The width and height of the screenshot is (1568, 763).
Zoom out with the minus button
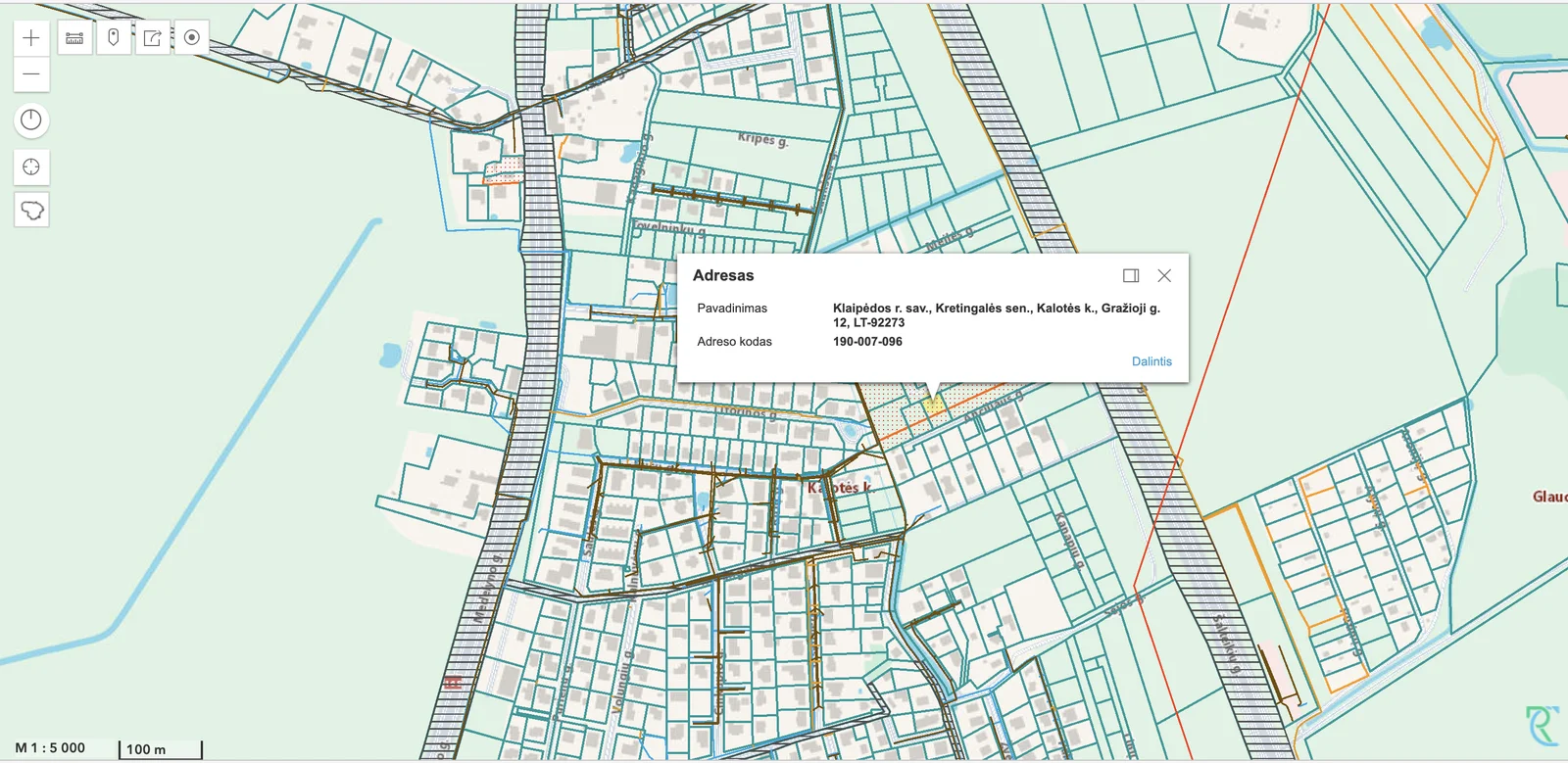(x=31, y=74)
